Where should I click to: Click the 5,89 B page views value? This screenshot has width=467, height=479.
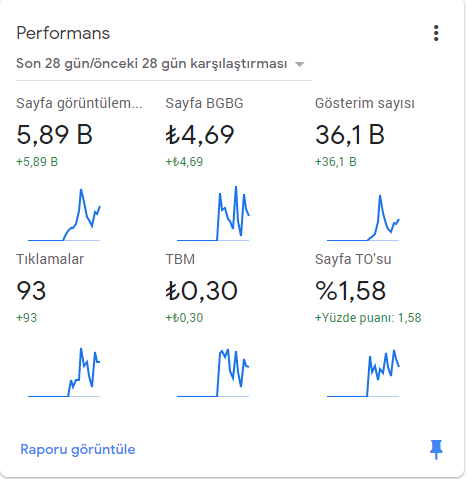pyautogui.click(x=54, y=135)
